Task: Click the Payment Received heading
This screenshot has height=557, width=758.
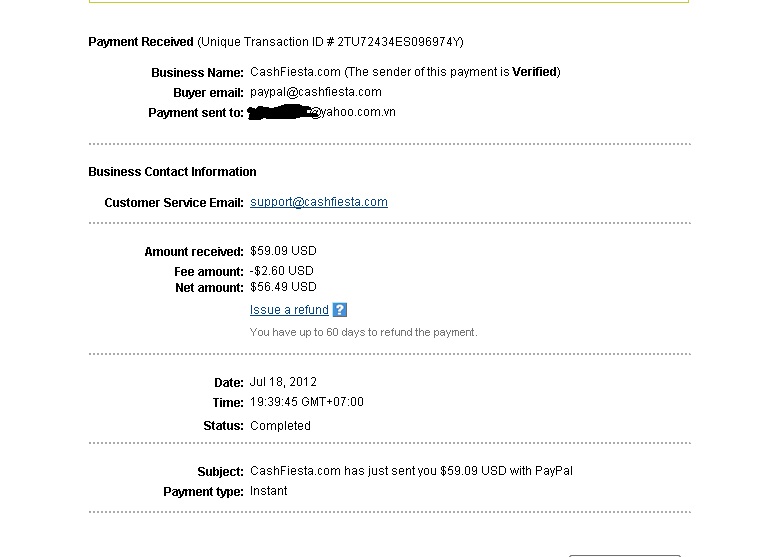Action: tap(141, 42)
